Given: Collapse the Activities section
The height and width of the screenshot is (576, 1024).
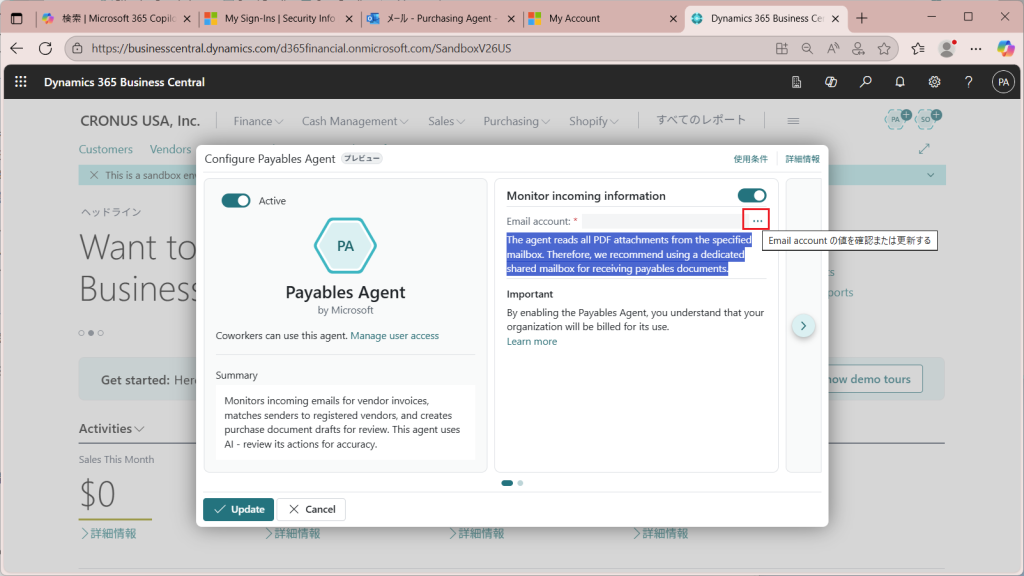Looking at the screenshot, I should tap(111, 428).
